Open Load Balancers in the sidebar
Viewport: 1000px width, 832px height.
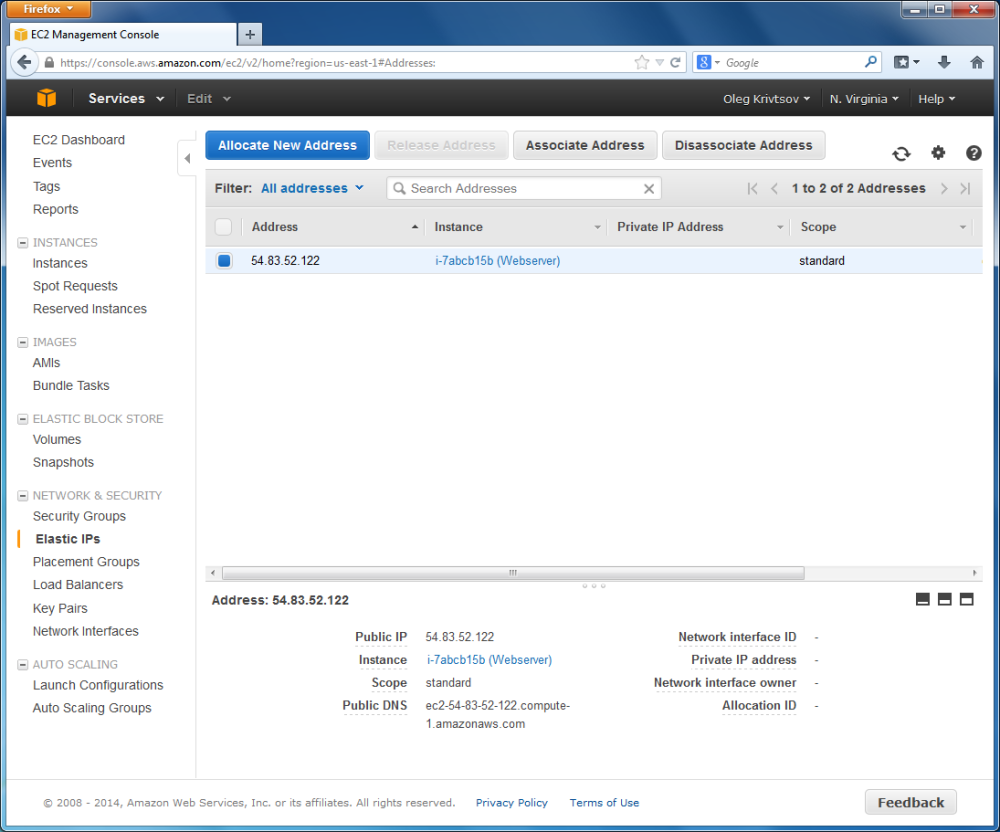[x=78, y=585]
